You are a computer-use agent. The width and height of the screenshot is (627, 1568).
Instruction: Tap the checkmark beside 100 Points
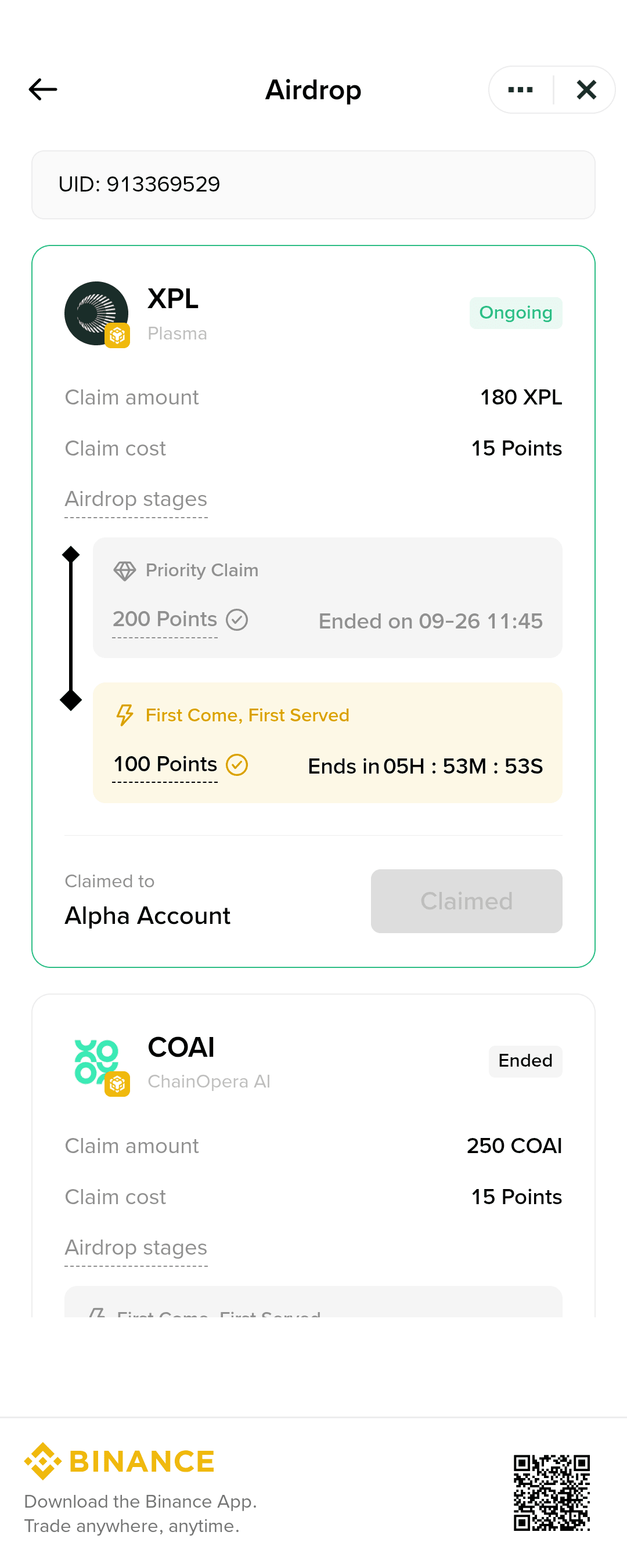pyautogui.click(x=237, y=764)
